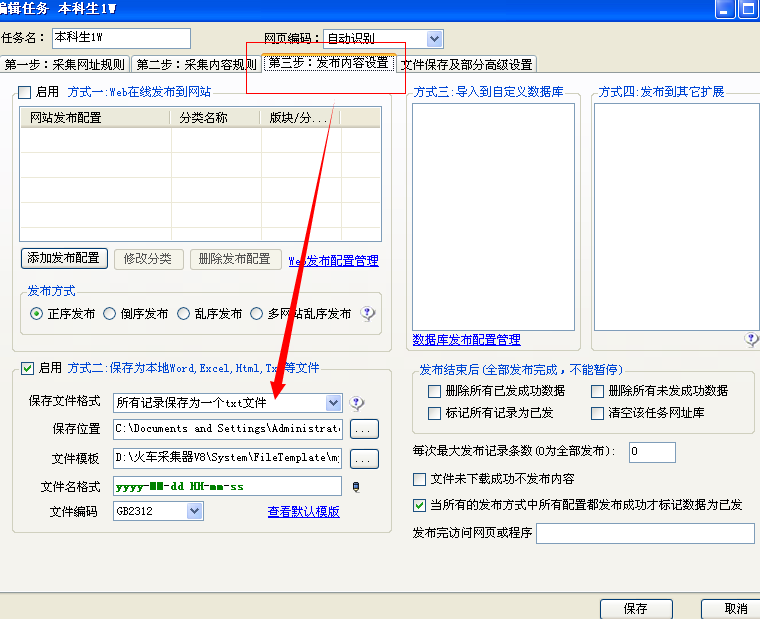
Task: Select 多网站乱序发布 radio option
Action: tap(256, 314)
